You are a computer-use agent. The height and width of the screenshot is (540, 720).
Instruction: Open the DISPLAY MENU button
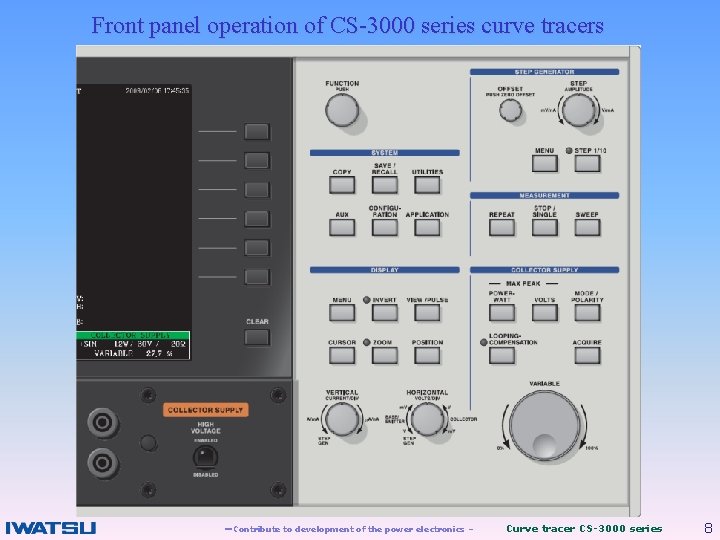pos(342,313)
